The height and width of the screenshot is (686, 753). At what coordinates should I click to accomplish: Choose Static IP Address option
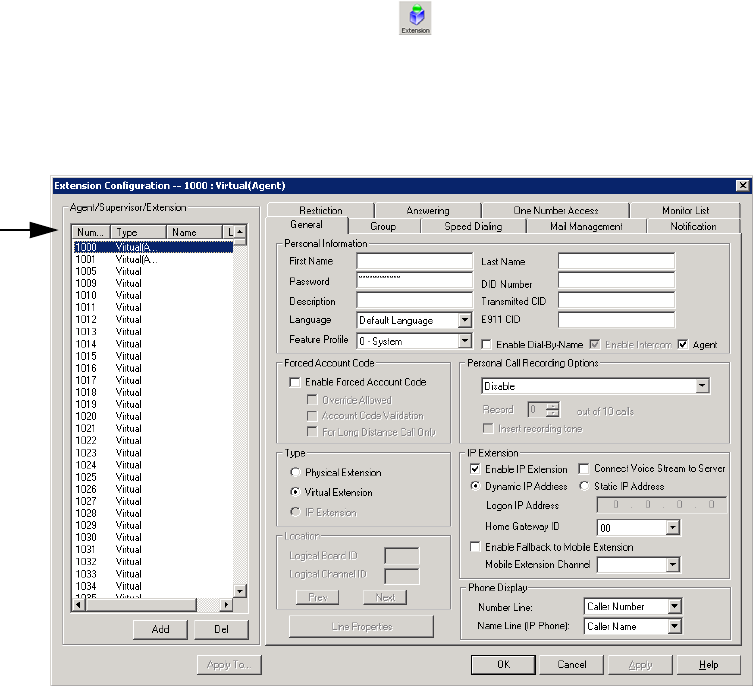[583, 487]
